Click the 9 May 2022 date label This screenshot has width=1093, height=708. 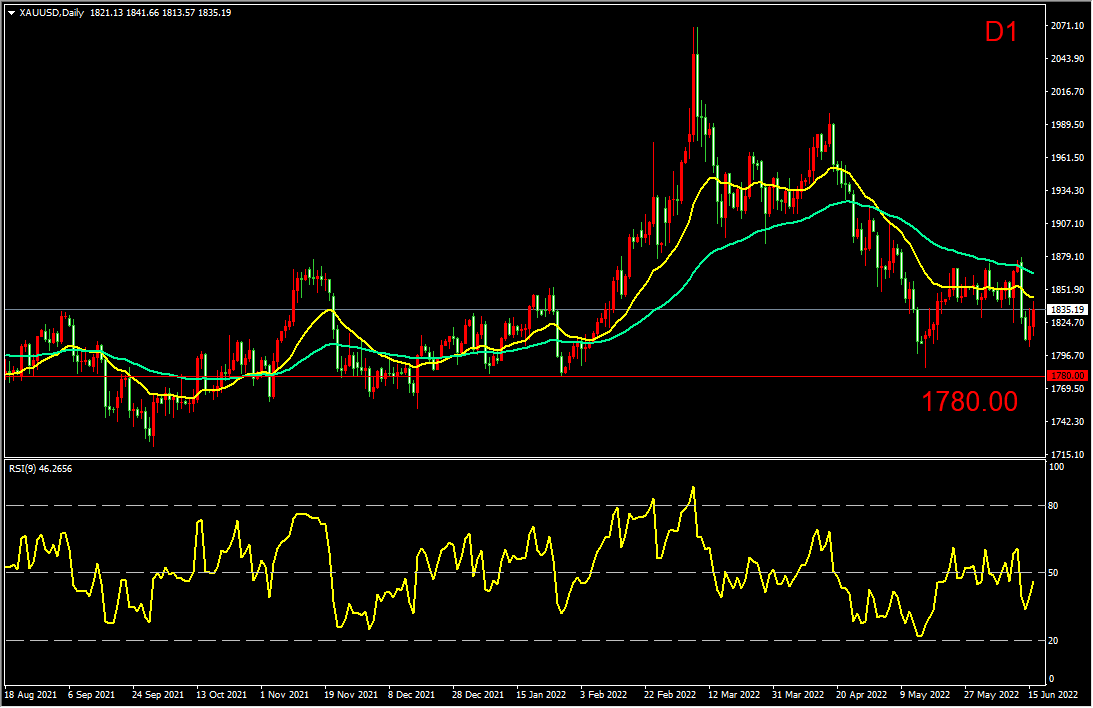click(x=925, y=695)
